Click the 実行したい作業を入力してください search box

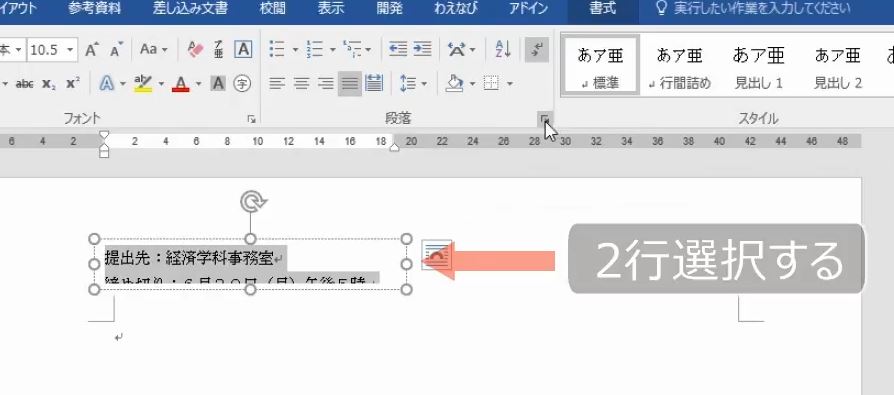click(754, 9)
